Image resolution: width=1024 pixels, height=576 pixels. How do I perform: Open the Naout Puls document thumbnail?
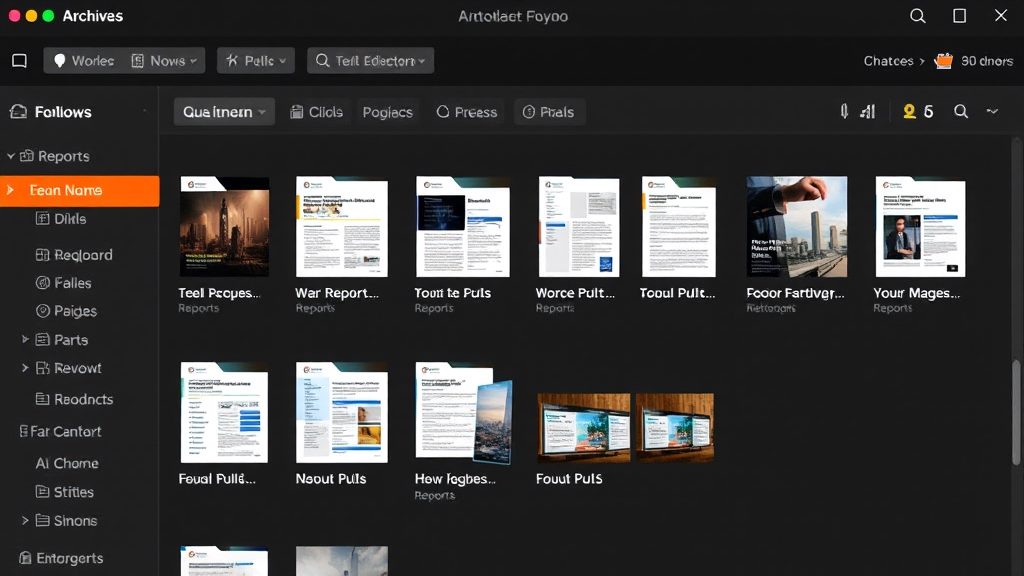[x=342, y=413]
